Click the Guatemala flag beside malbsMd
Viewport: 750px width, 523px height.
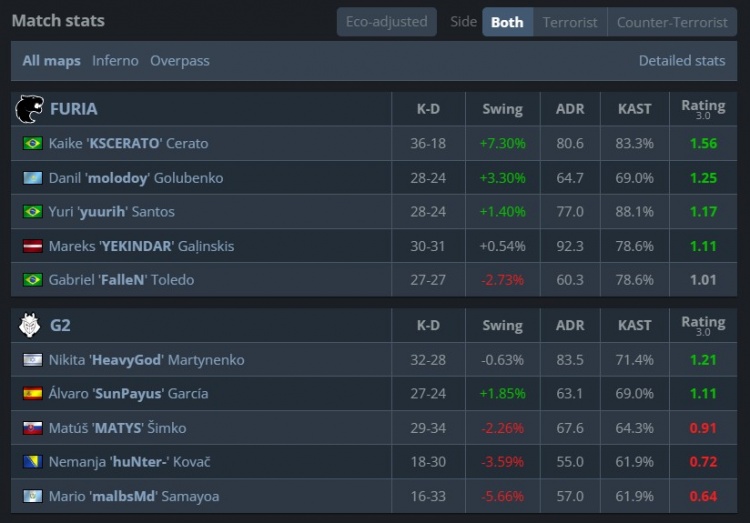(33, 496)
